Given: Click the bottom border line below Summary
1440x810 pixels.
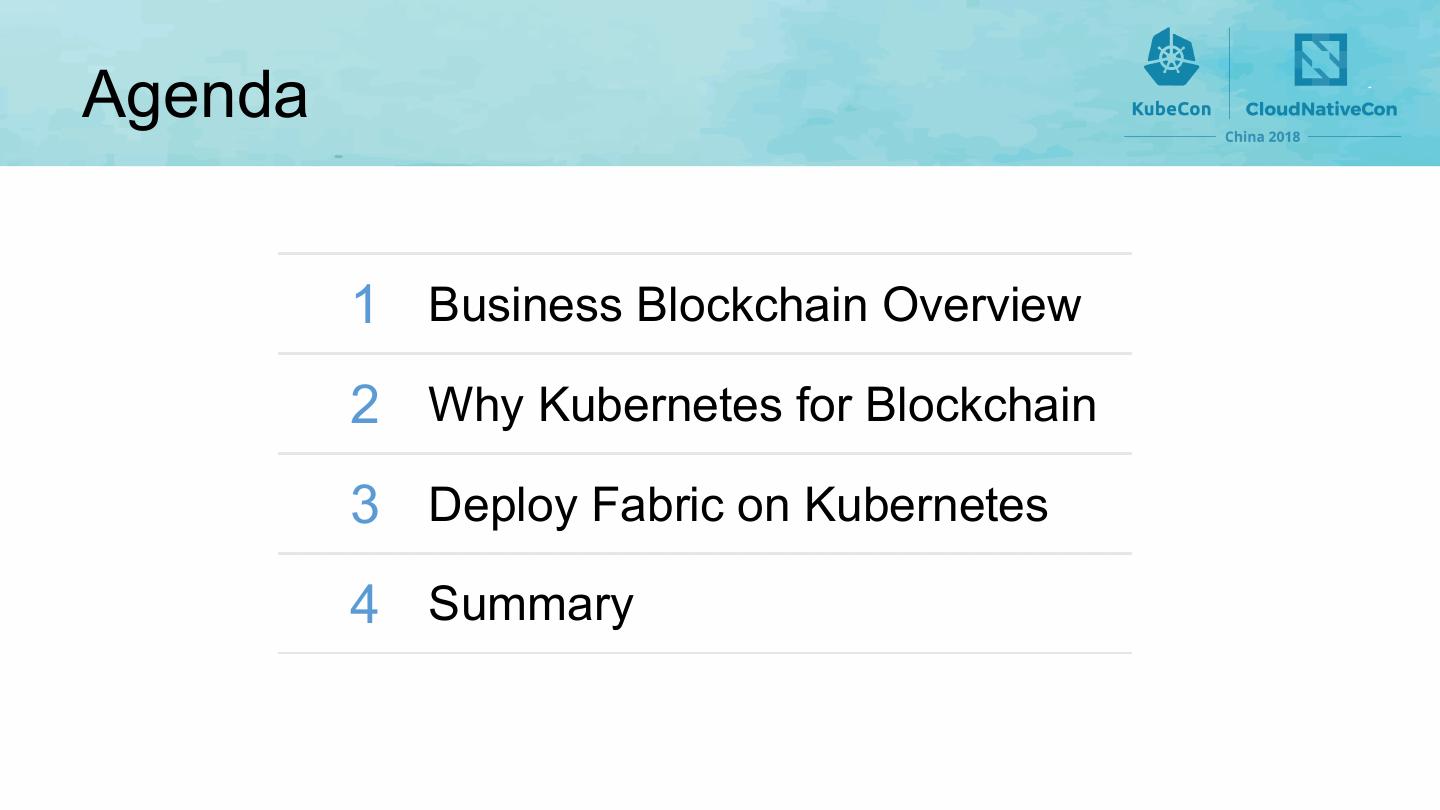Looking at the screenshot, I should tap(704, 653).
